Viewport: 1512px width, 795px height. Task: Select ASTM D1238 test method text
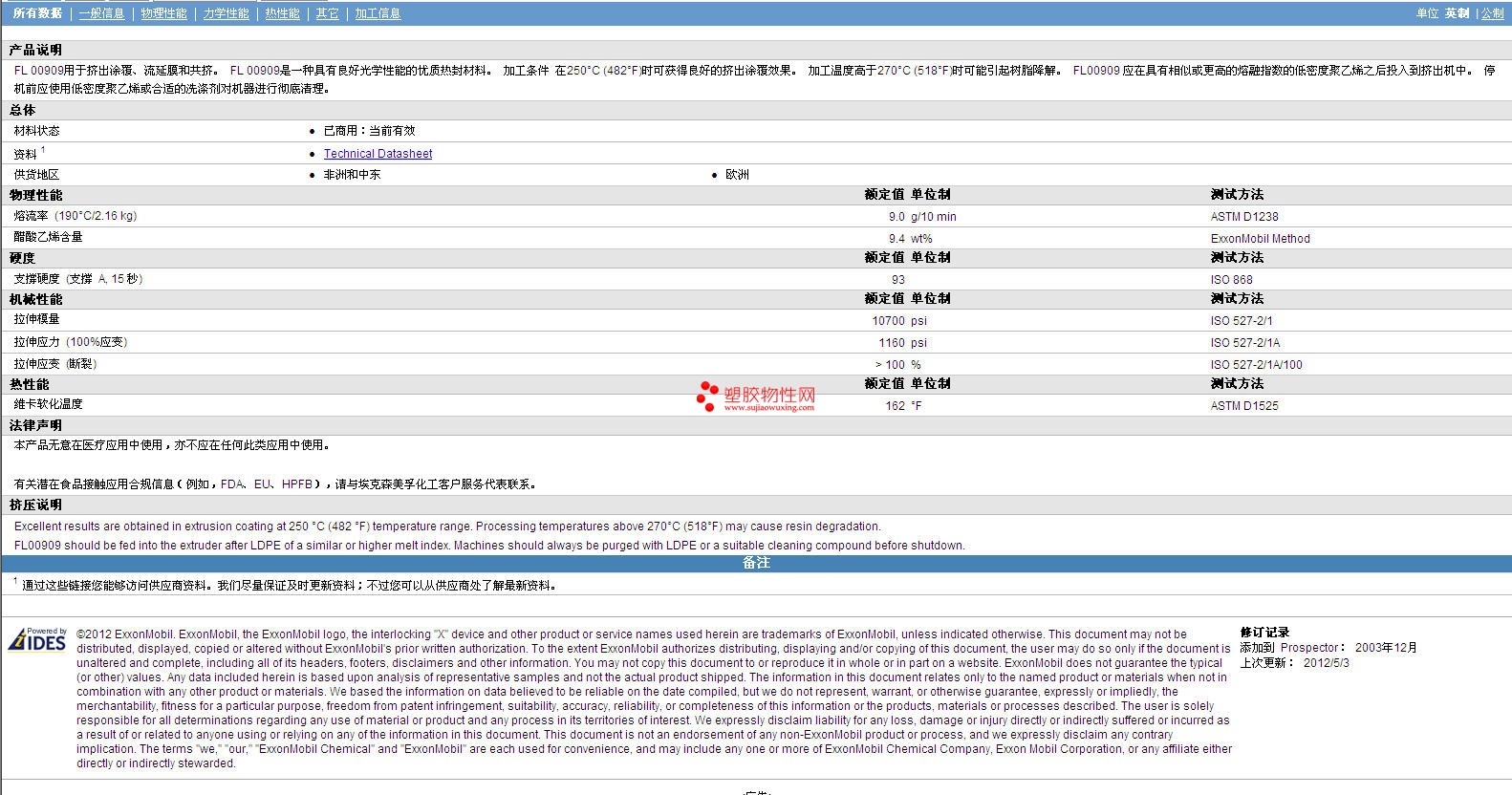pos(1244,217)
